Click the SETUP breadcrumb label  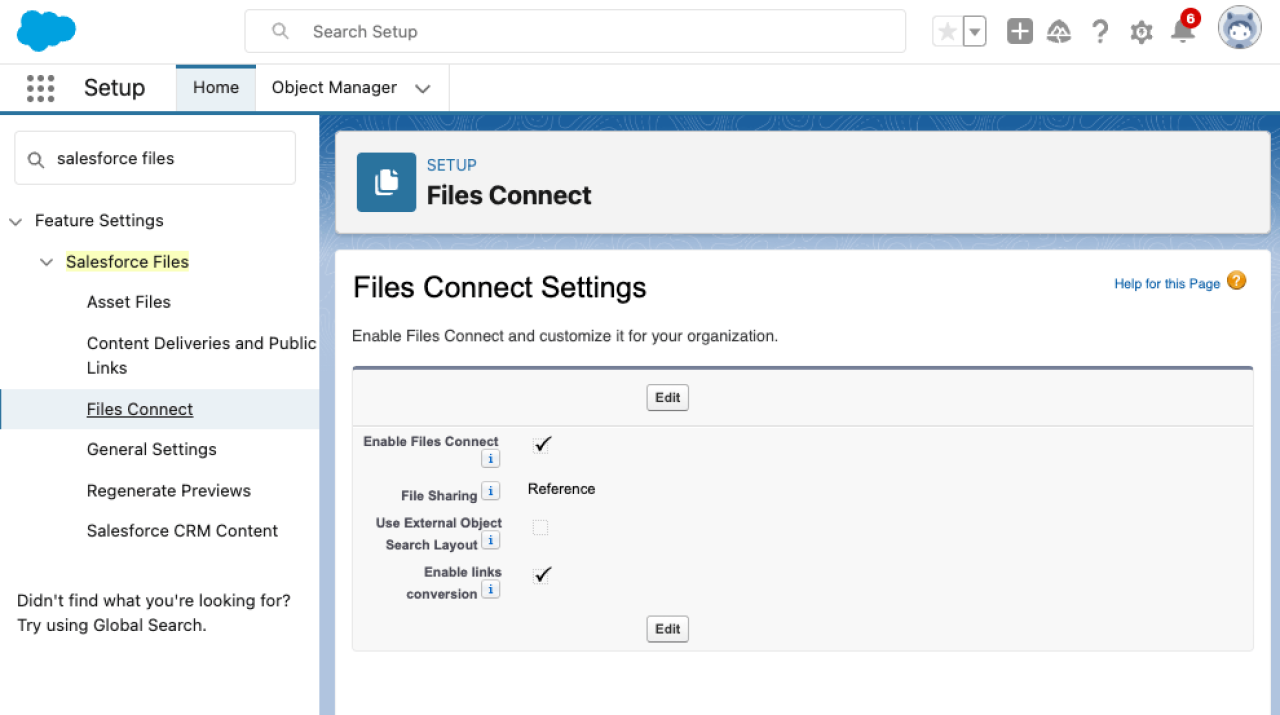[452, 165]
